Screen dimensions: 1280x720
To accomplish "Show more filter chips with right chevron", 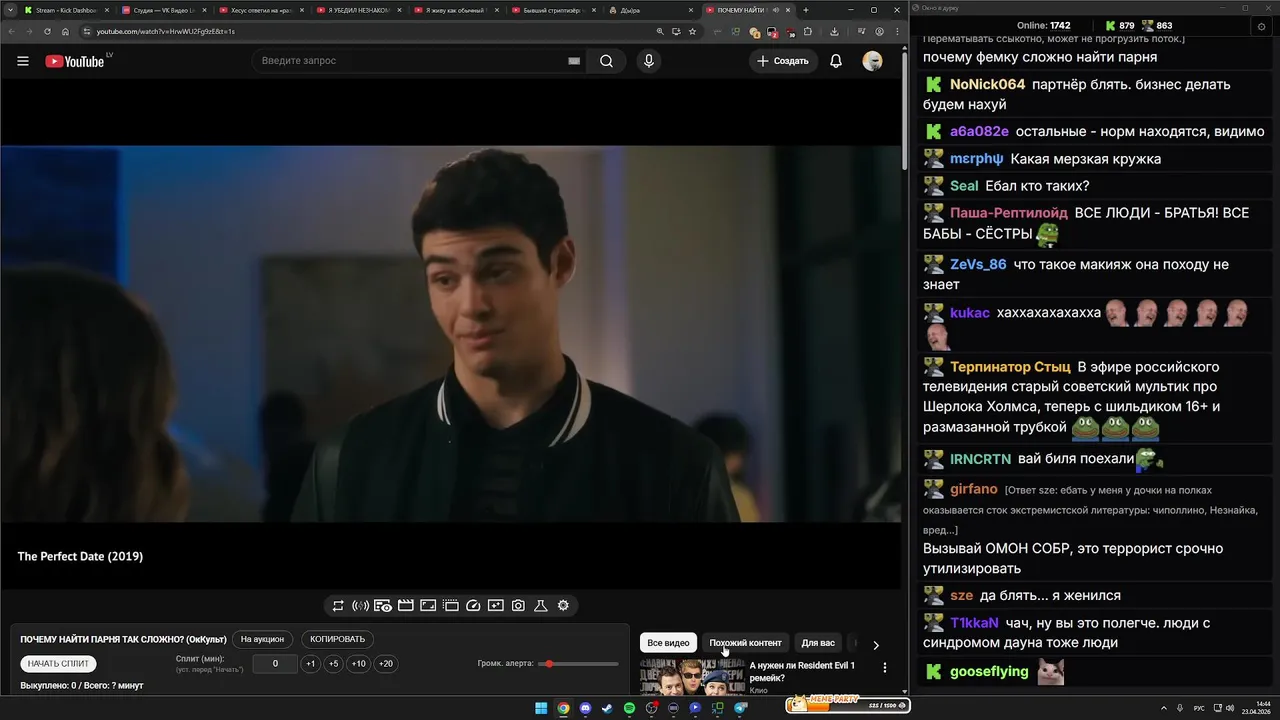I will 876,645.
